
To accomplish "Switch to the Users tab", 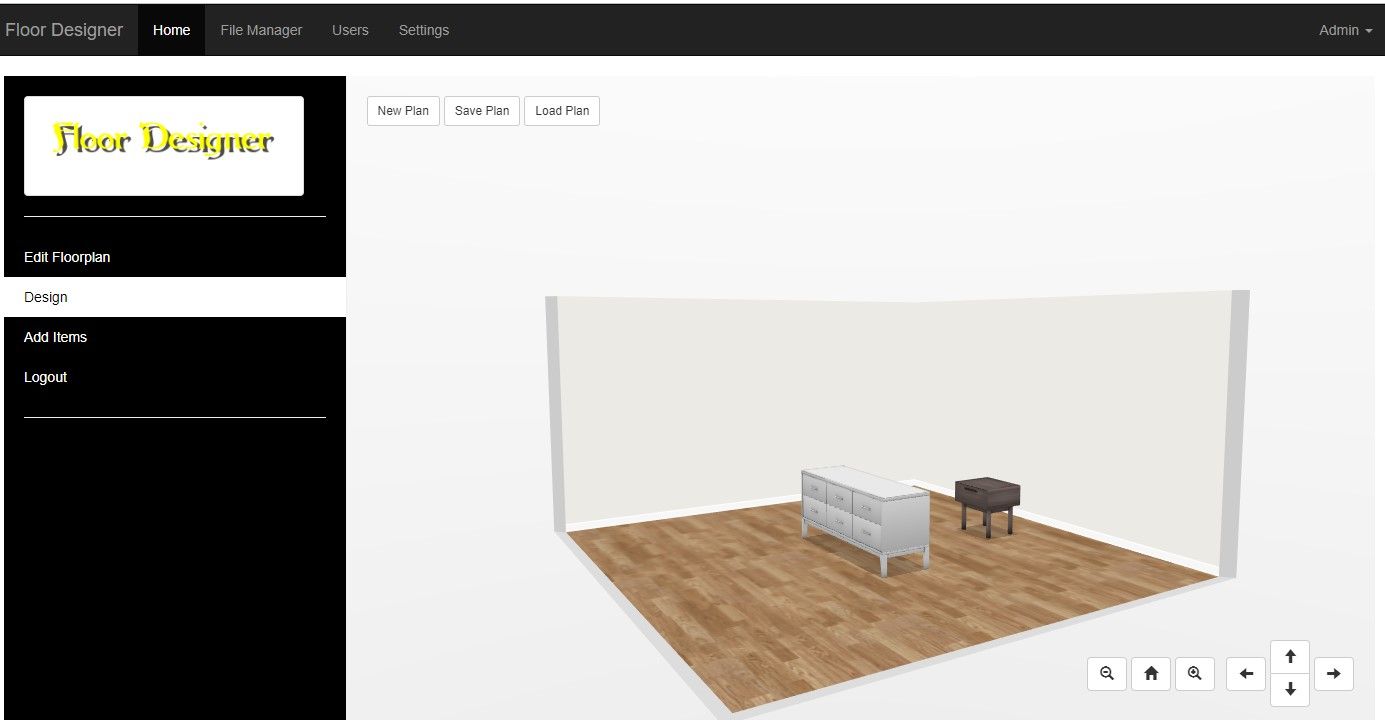I will pyautogui.click(x=350, y=30).
